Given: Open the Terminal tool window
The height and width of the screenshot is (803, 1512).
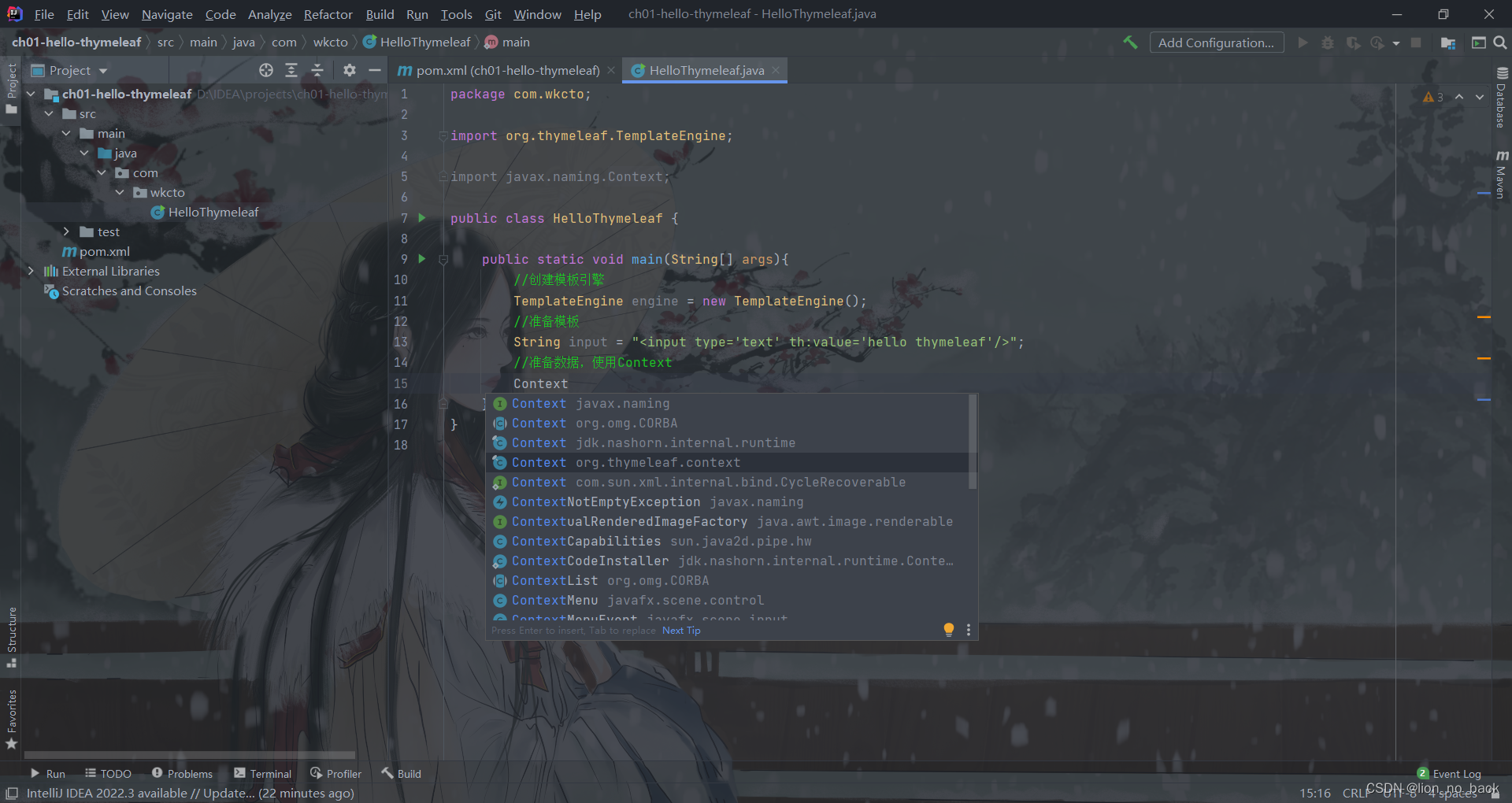Looking at the screenshot, I should tap(263, 774).
